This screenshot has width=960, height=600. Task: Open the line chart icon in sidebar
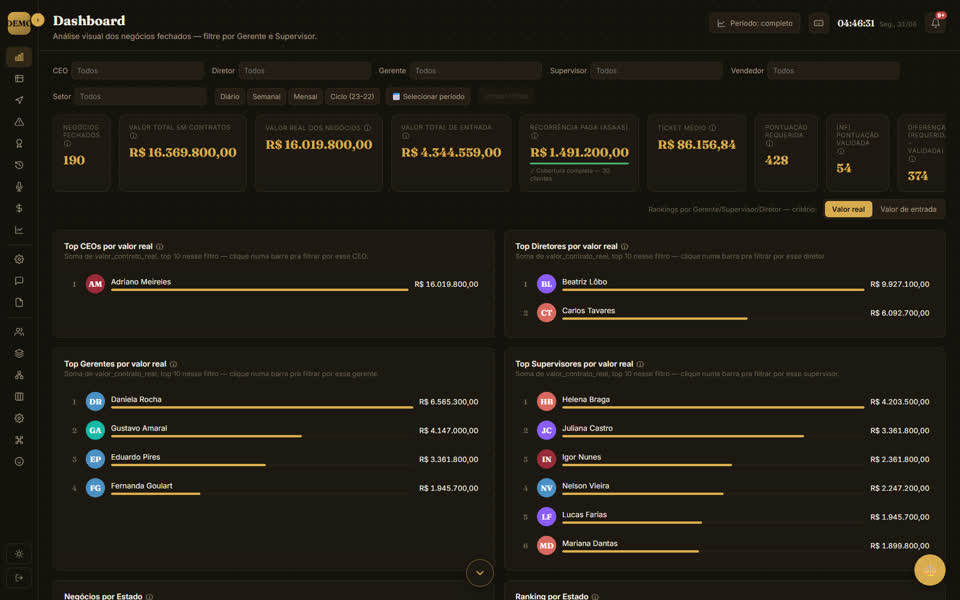(19, 230)
